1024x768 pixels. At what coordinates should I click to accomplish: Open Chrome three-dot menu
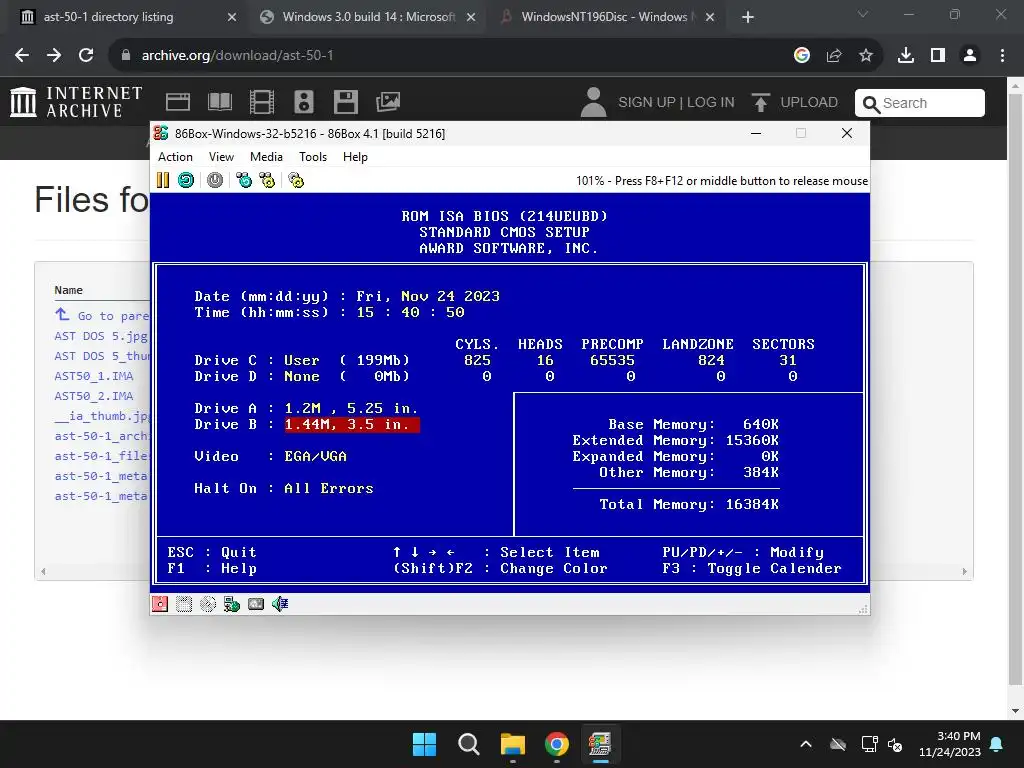click(1002, 56)
